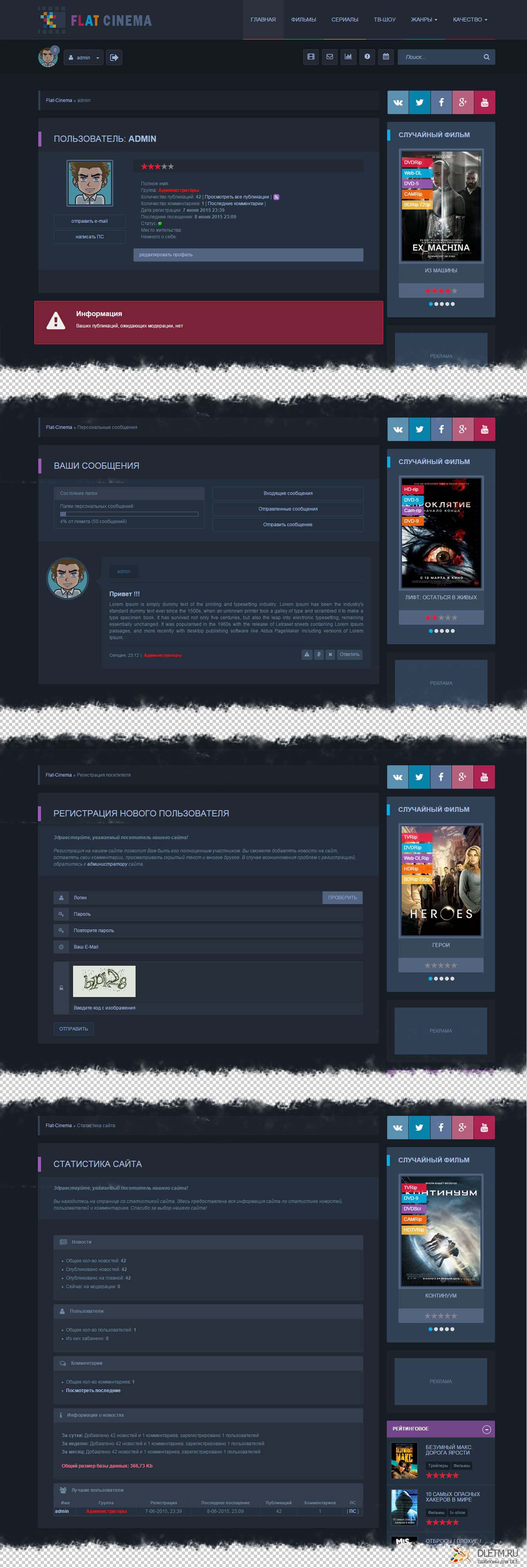Click the personal messages folder usage bar
The width and height of the screenshot is (527, 1568).
[129, 514]
